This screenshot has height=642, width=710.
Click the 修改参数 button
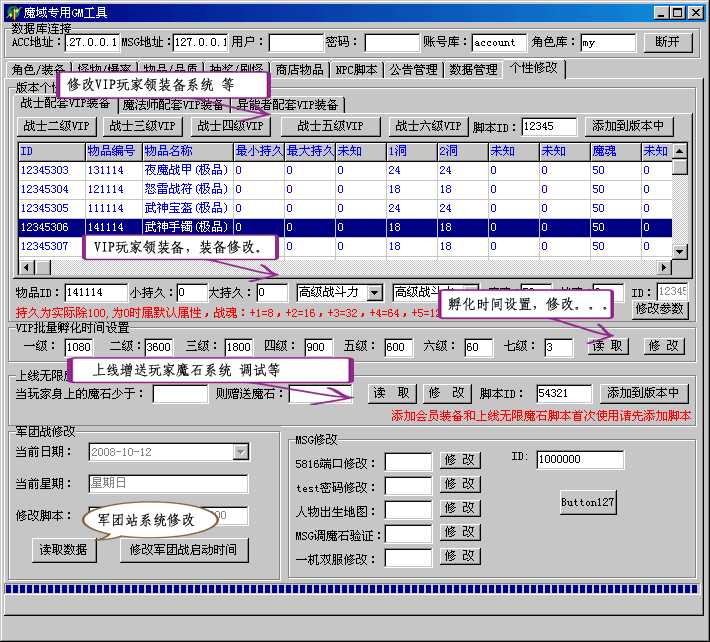(x=660, y=309)
